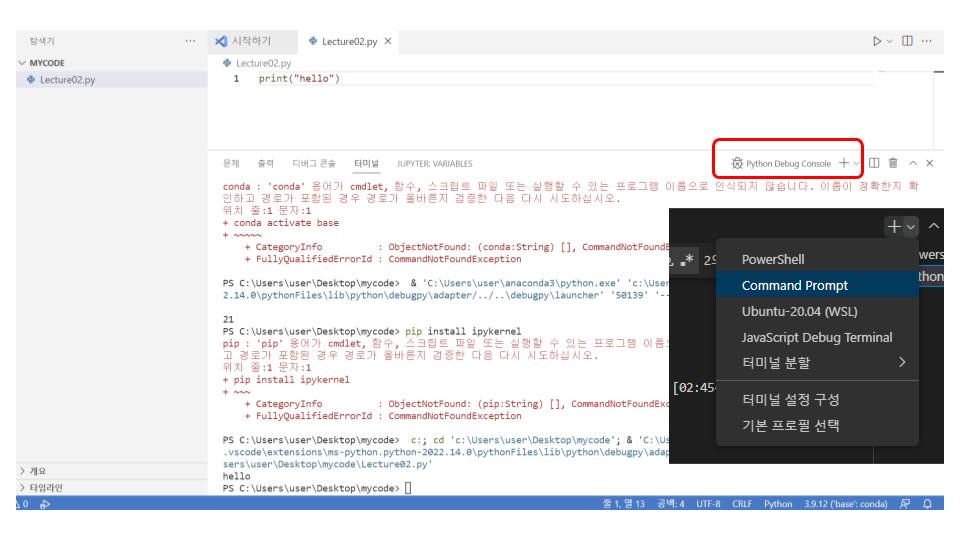
Task: Choose PowerShell from the terminal menu
Action: point(817,260)
